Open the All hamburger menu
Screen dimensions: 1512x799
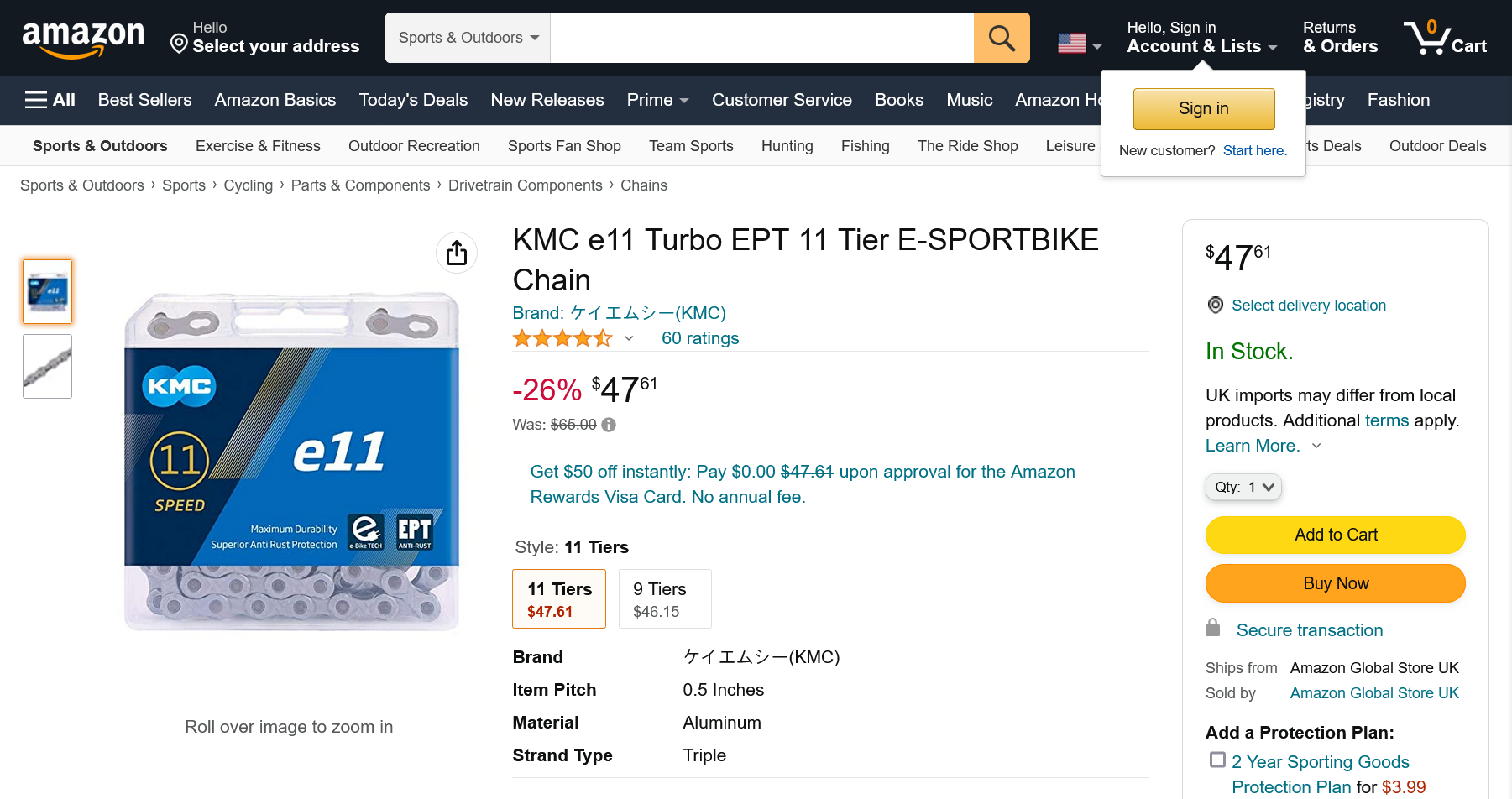[50, 100]
